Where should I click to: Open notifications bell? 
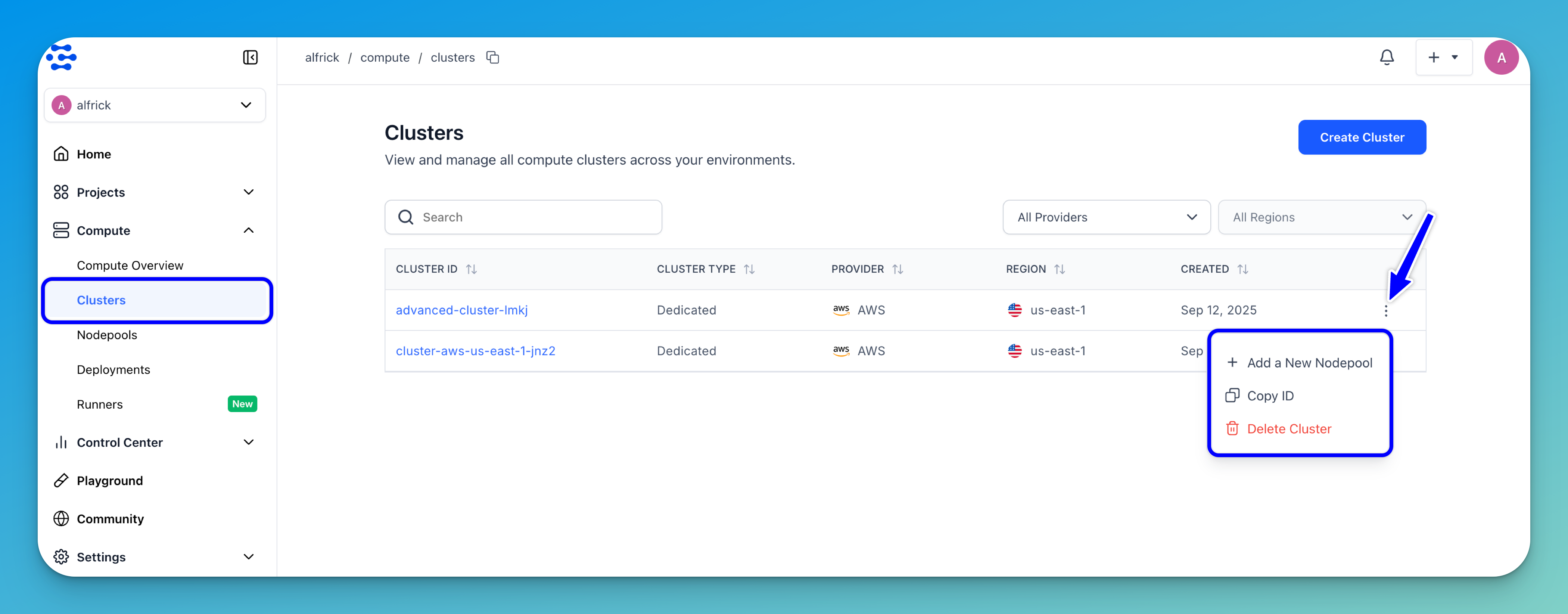1386,57
